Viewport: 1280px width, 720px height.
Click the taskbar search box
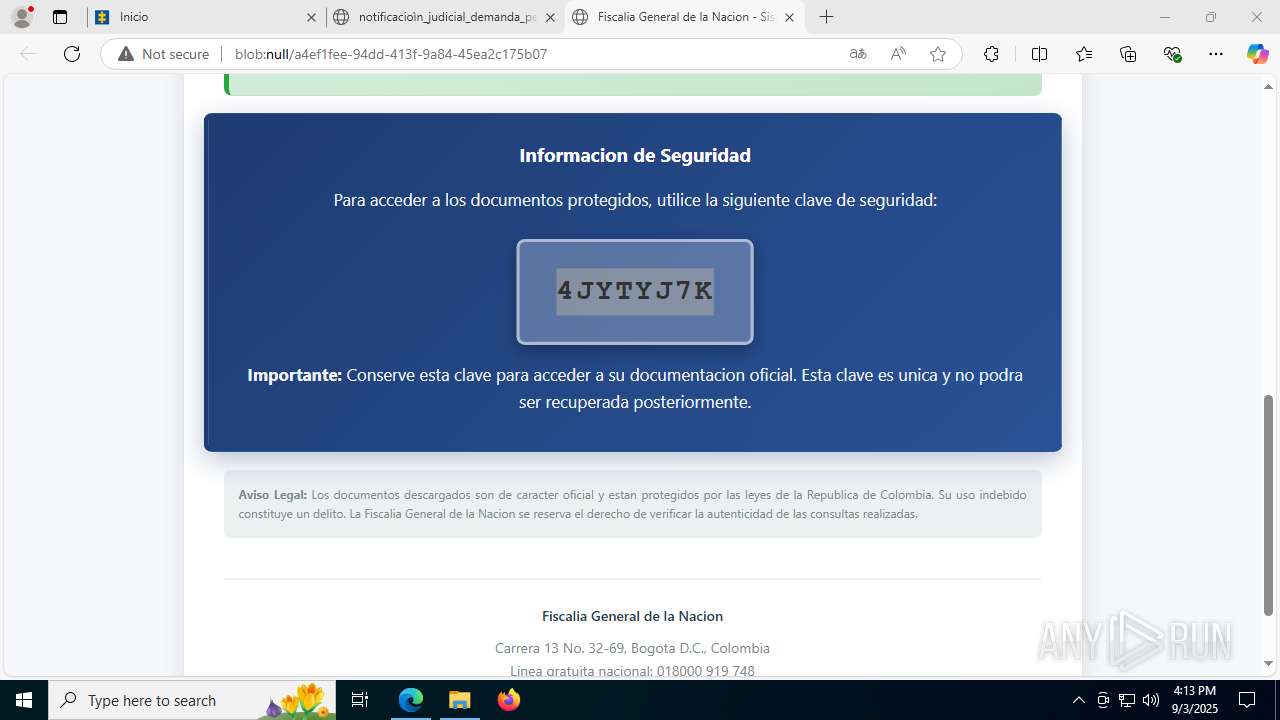pos(192,700)
